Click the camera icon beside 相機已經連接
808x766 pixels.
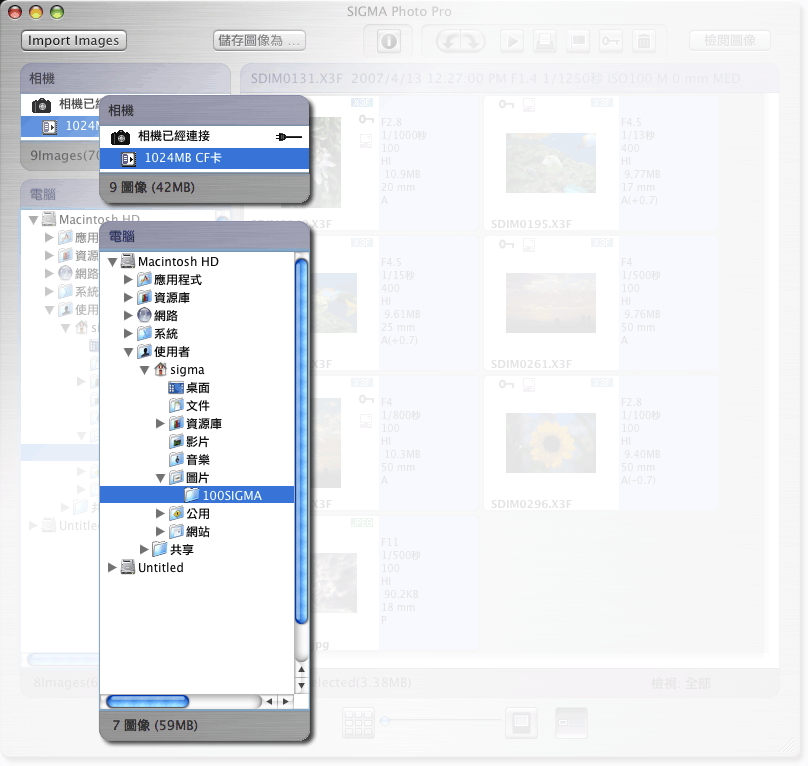[x=121, y=137]
